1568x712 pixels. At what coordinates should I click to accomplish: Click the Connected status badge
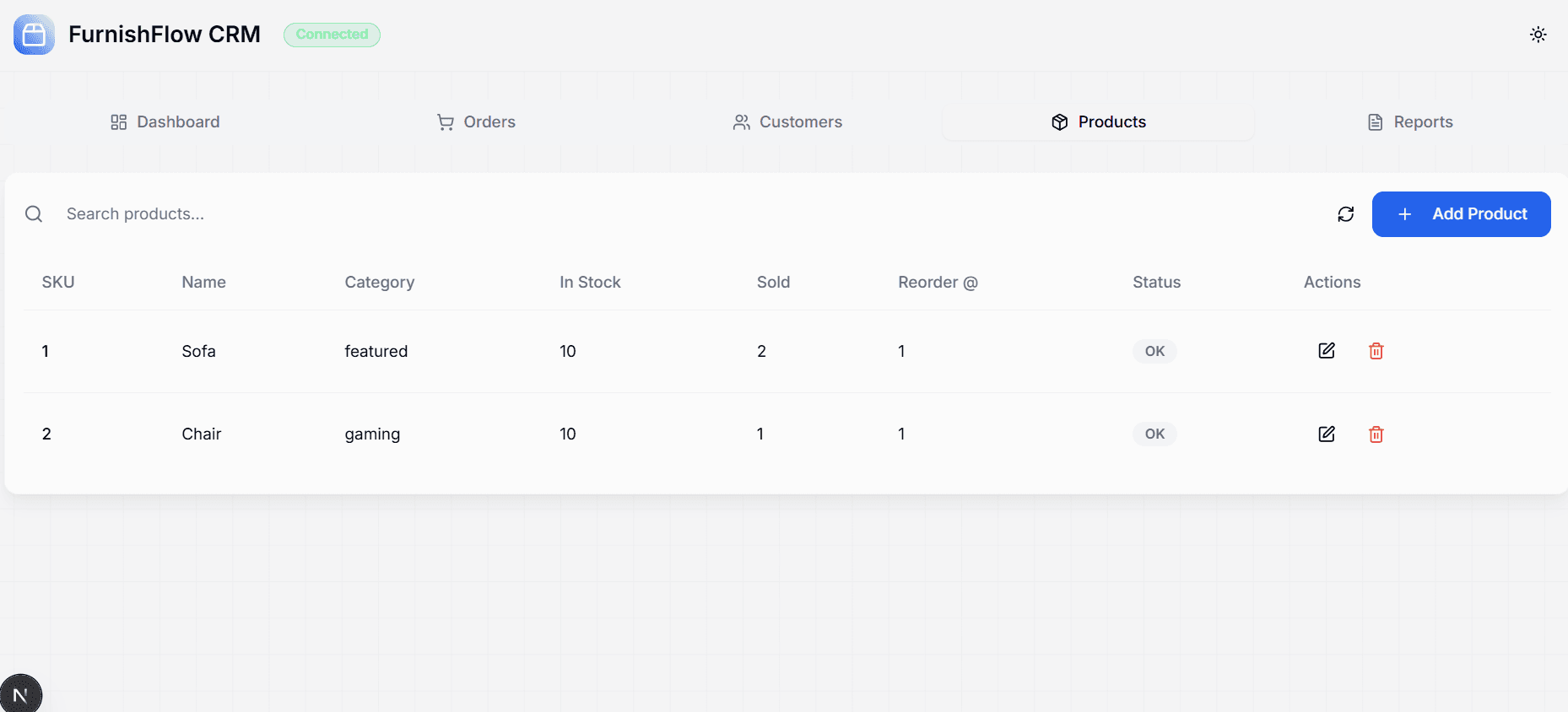click(332, 35)
